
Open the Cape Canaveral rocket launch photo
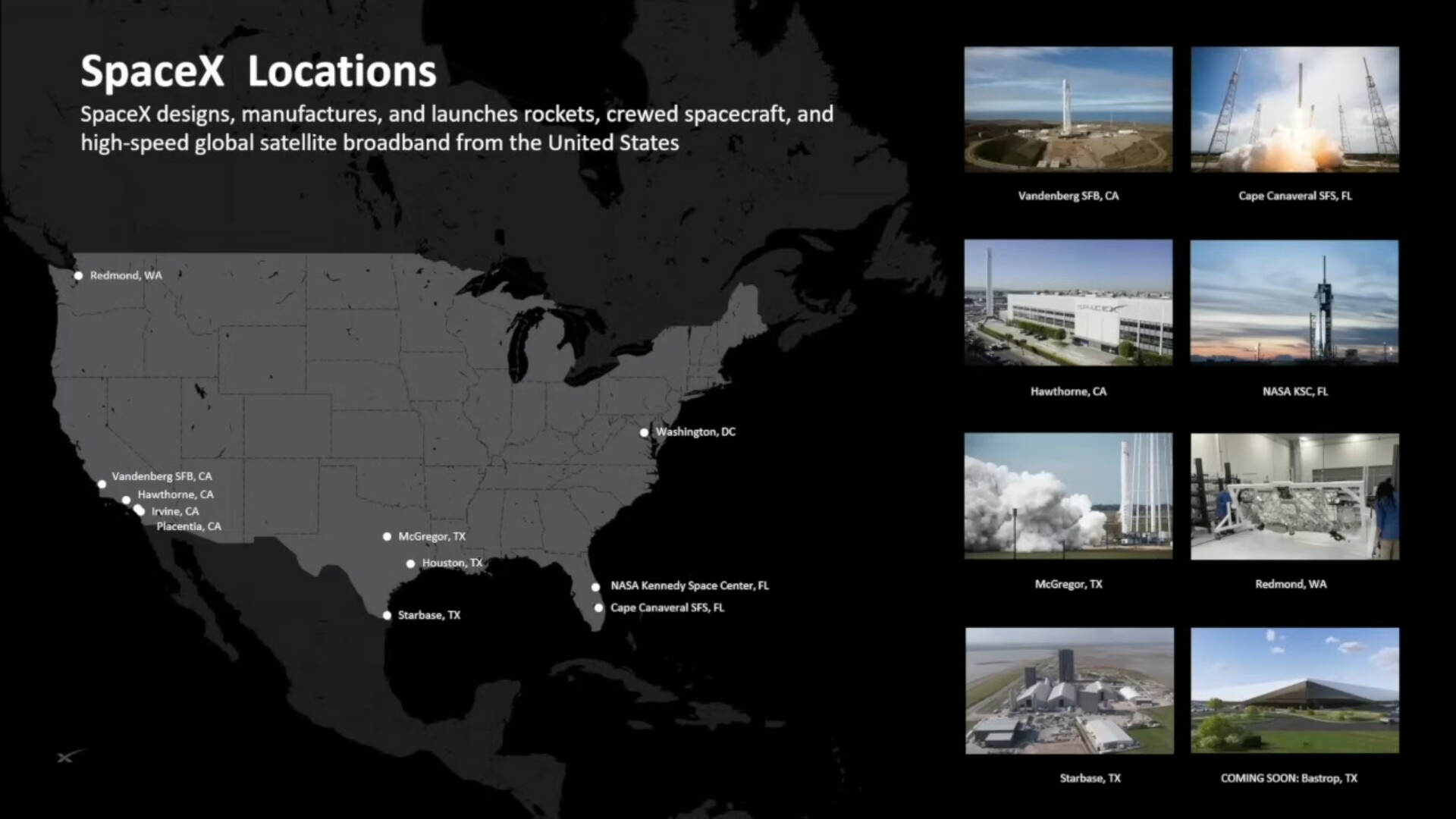tap(1294, 109)
